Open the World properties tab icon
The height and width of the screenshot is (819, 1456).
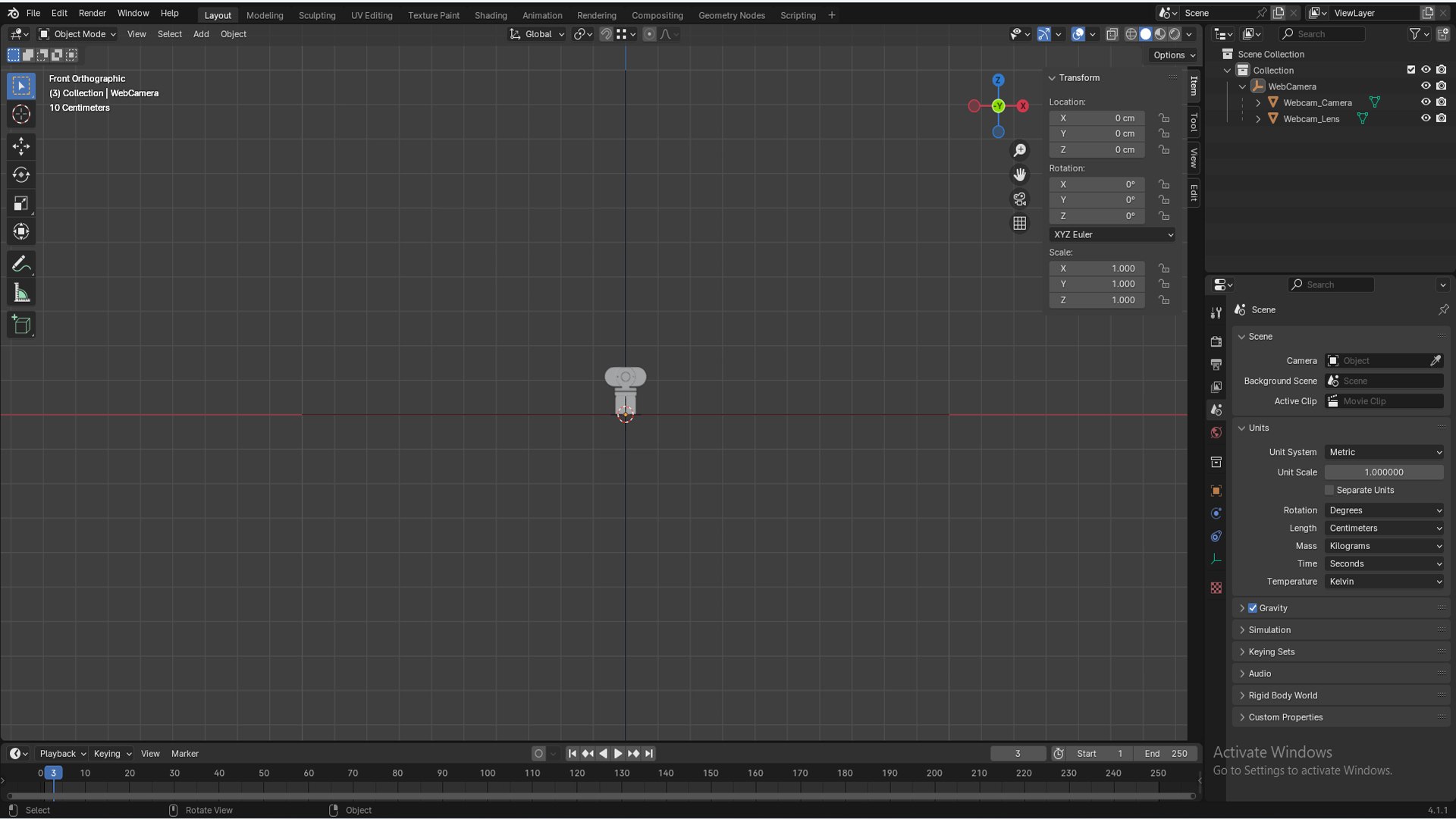pyautogui.click(x=1216, y=432)
